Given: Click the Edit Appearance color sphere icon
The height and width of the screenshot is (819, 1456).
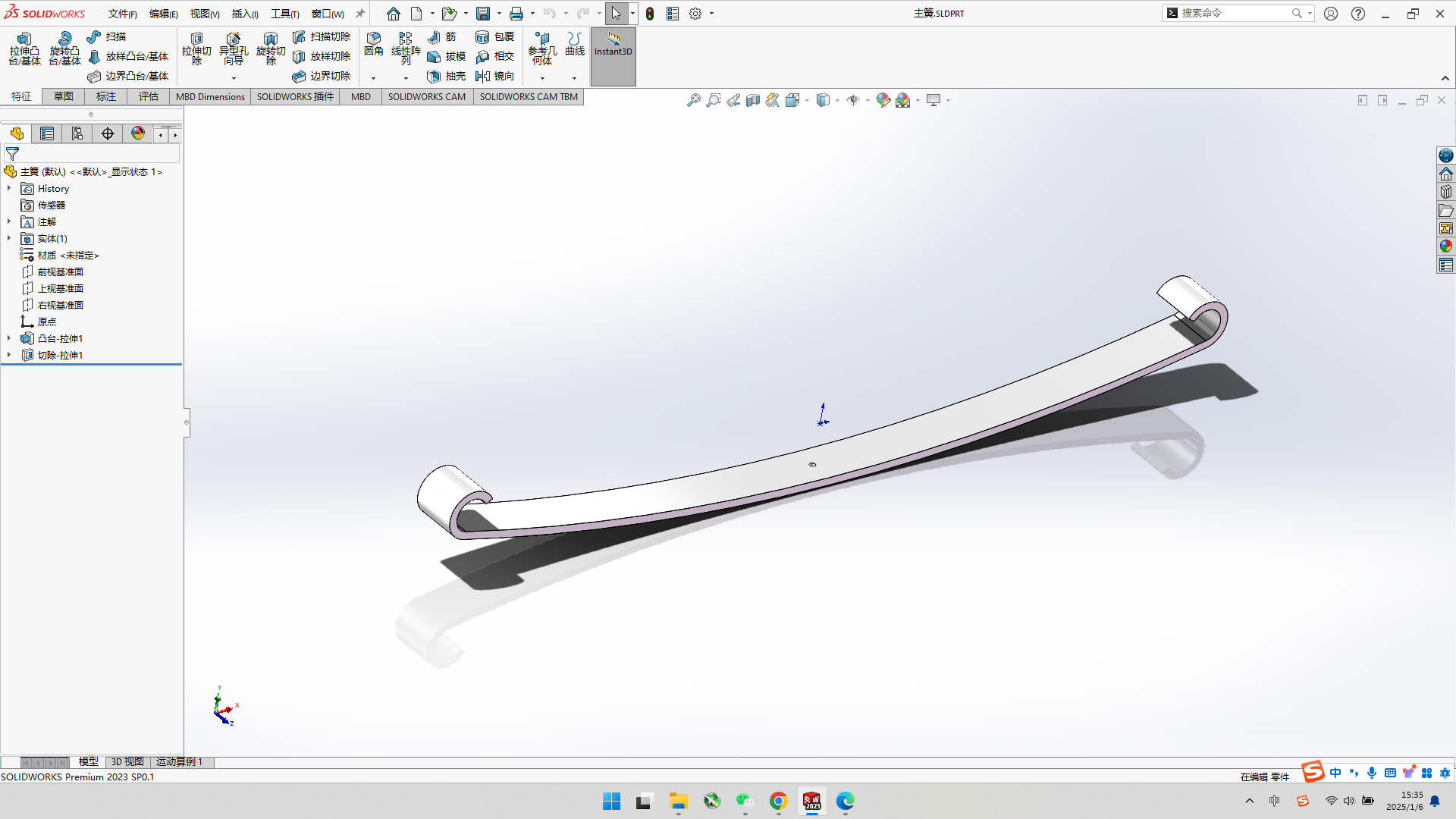Looking at the screenshot, I should (883, 99).
